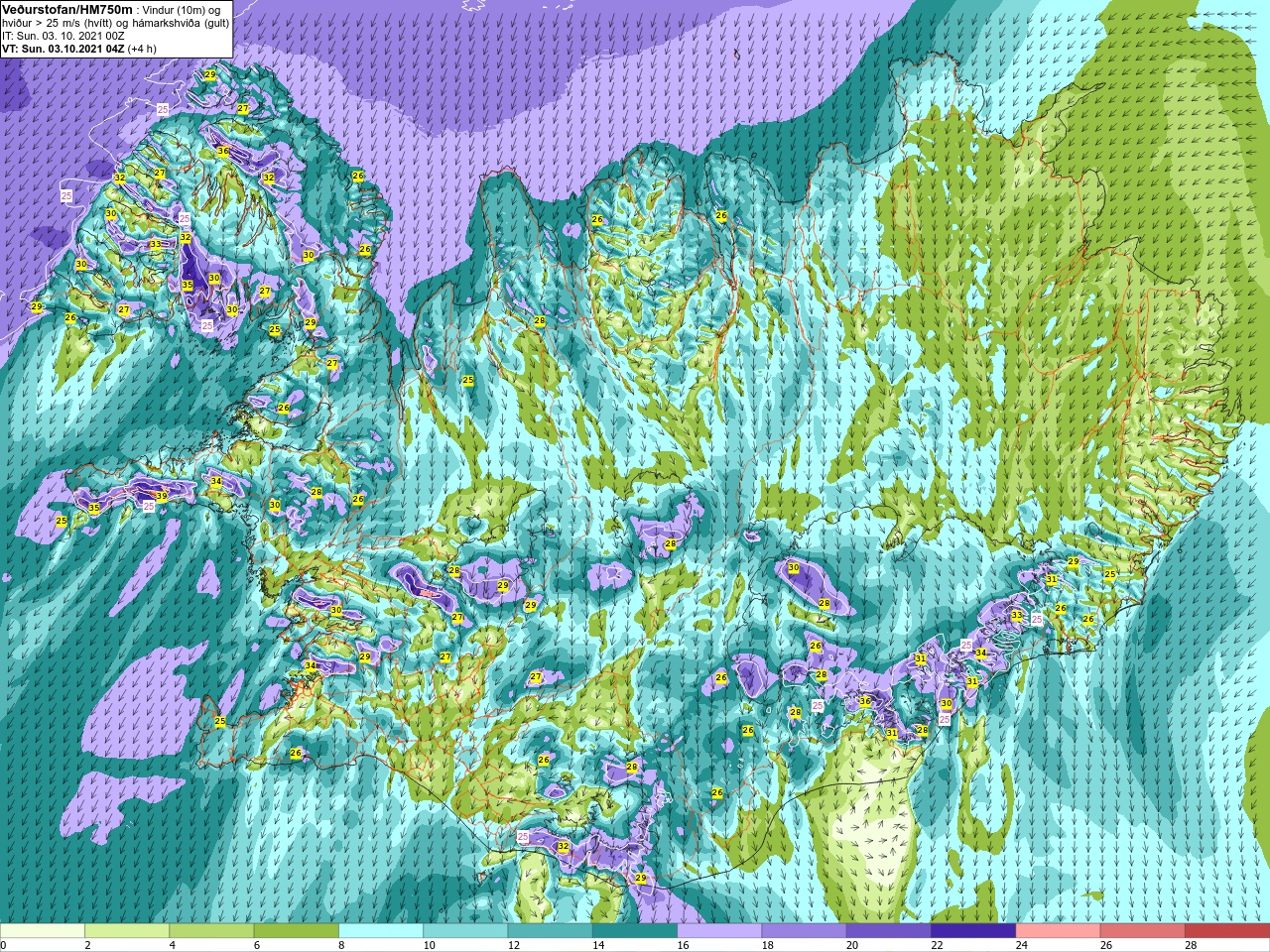Click the scale label "24"

tap(1022, 946)
